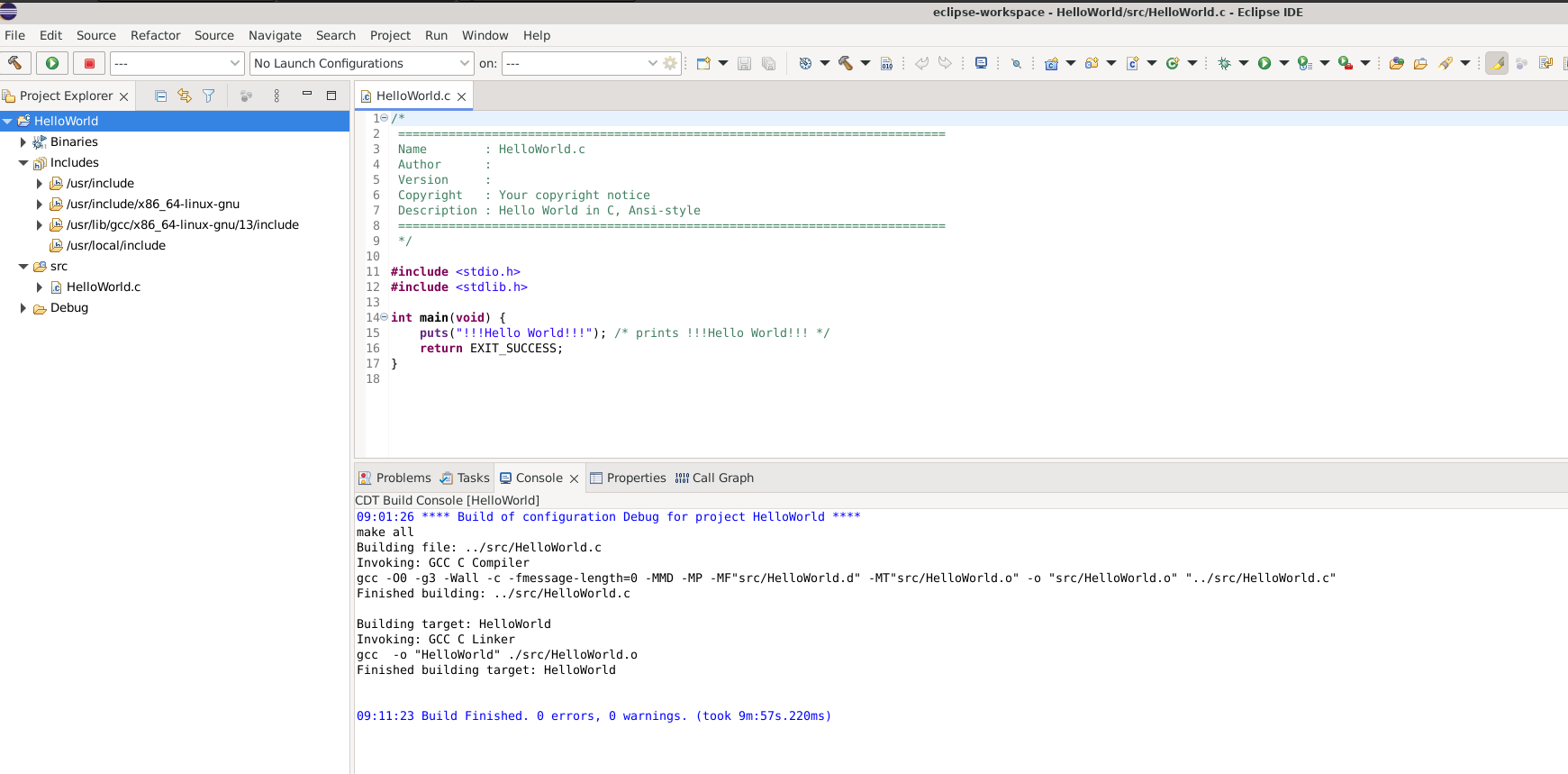Open the Help menu

pos(537,35)
